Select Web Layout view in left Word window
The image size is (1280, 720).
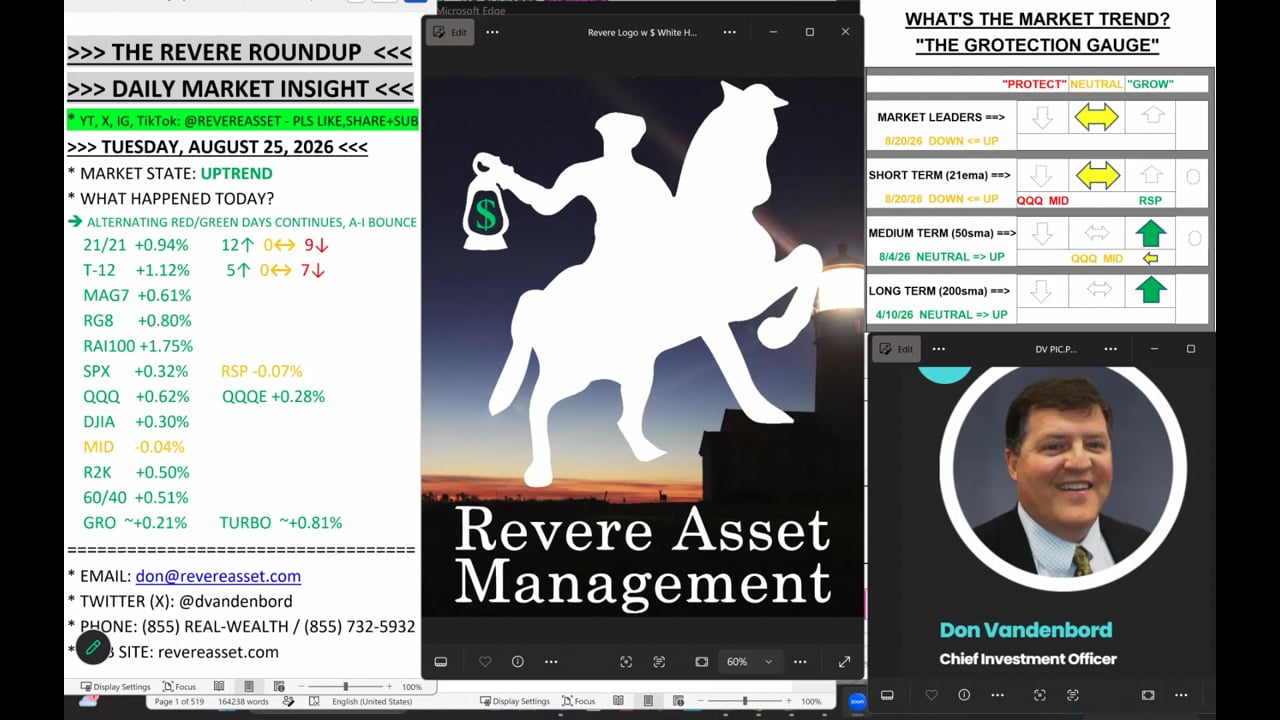(x=279, y=687)
